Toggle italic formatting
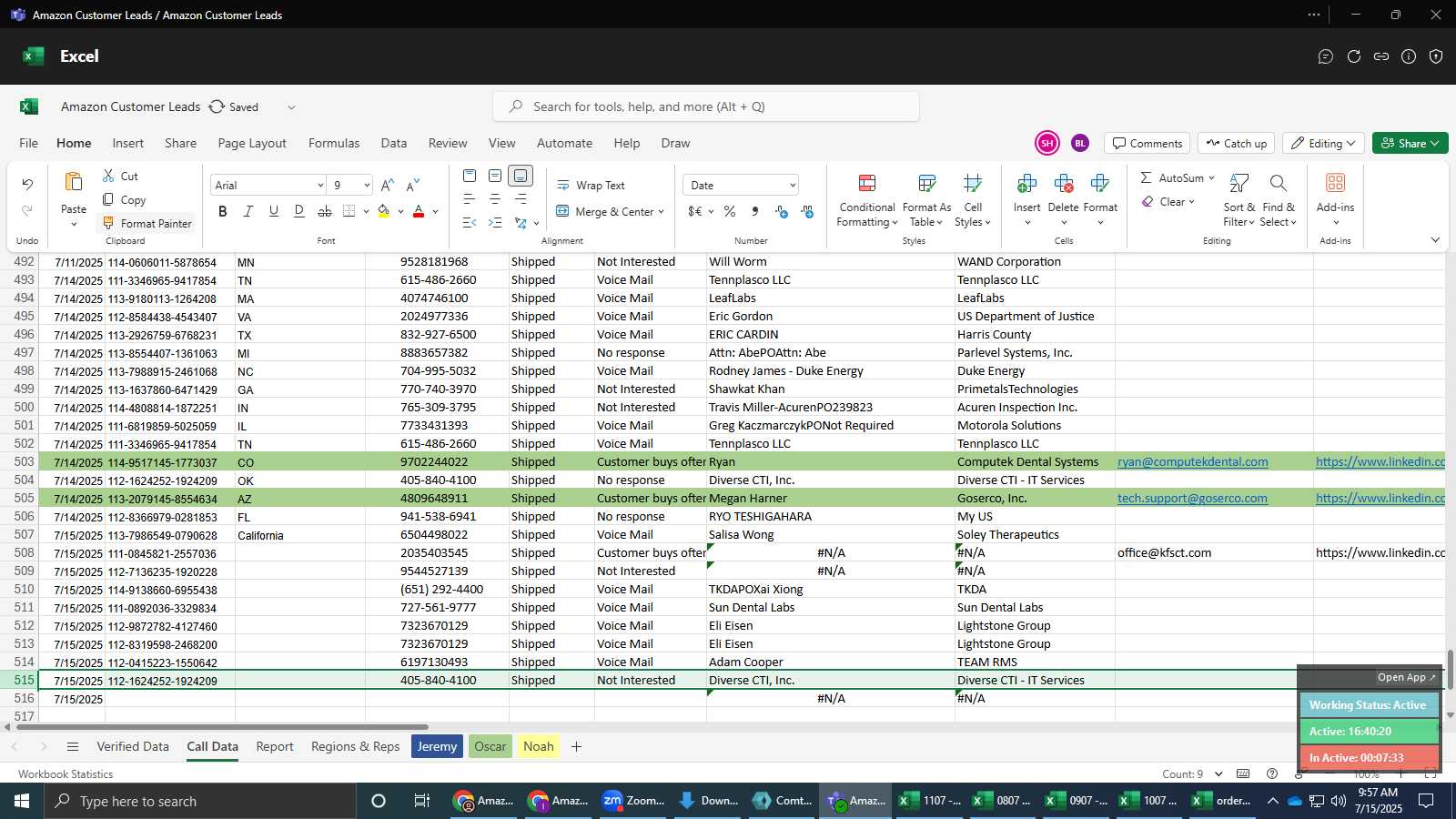Screen dimensions: 1456x819 pos(248,211)
